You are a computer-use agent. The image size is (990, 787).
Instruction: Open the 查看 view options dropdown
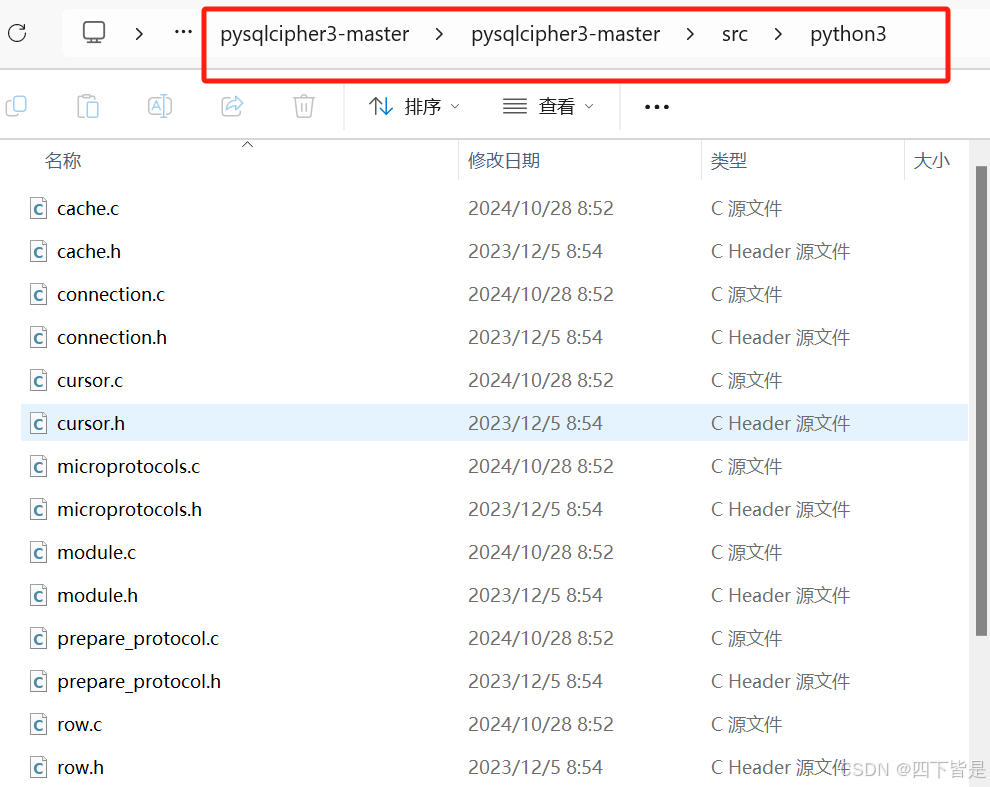[549, 106]
